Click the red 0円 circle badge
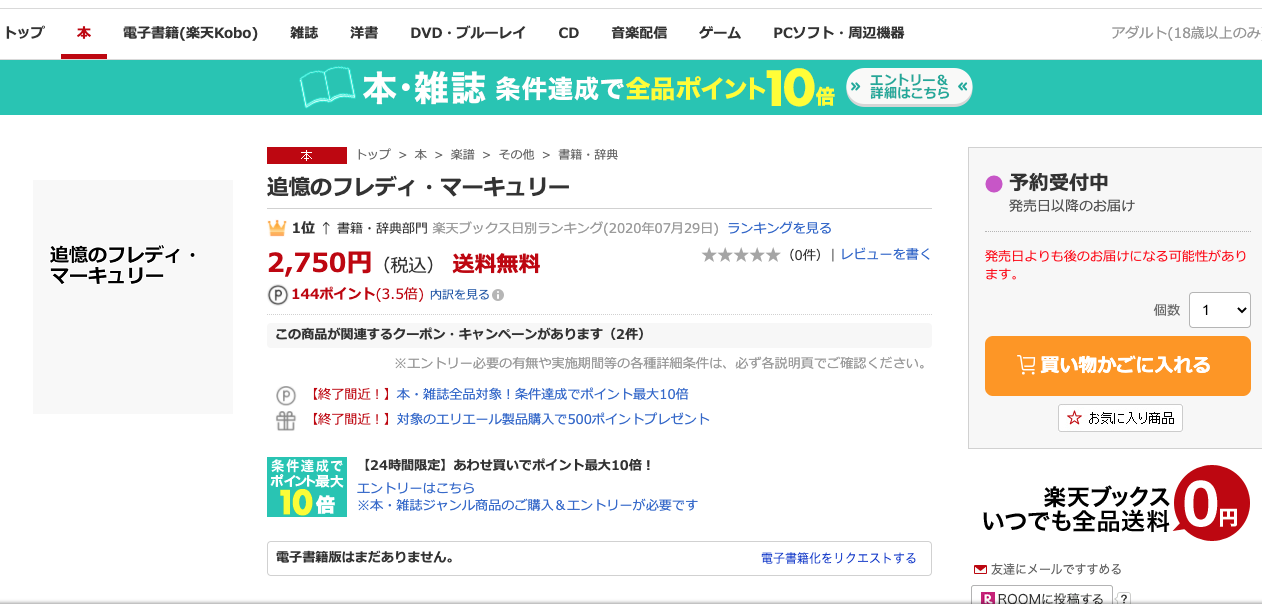This screenshot has height=604, width=1262. tap(1211, 503)
